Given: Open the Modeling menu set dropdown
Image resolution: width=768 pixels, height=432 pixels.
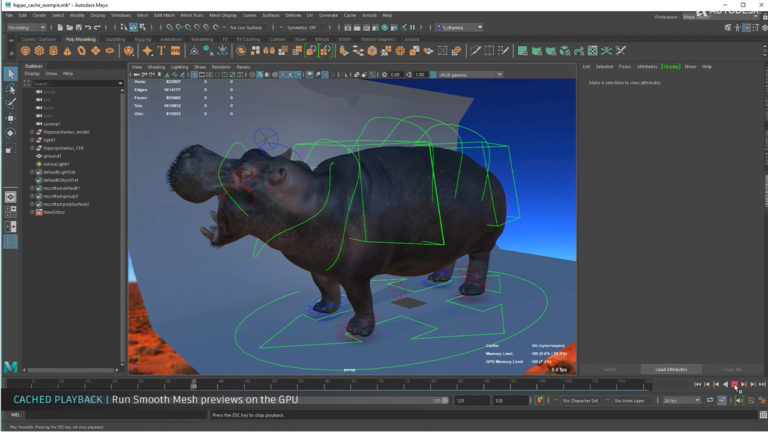Looking at the screenshot, I should coord(28,27).
